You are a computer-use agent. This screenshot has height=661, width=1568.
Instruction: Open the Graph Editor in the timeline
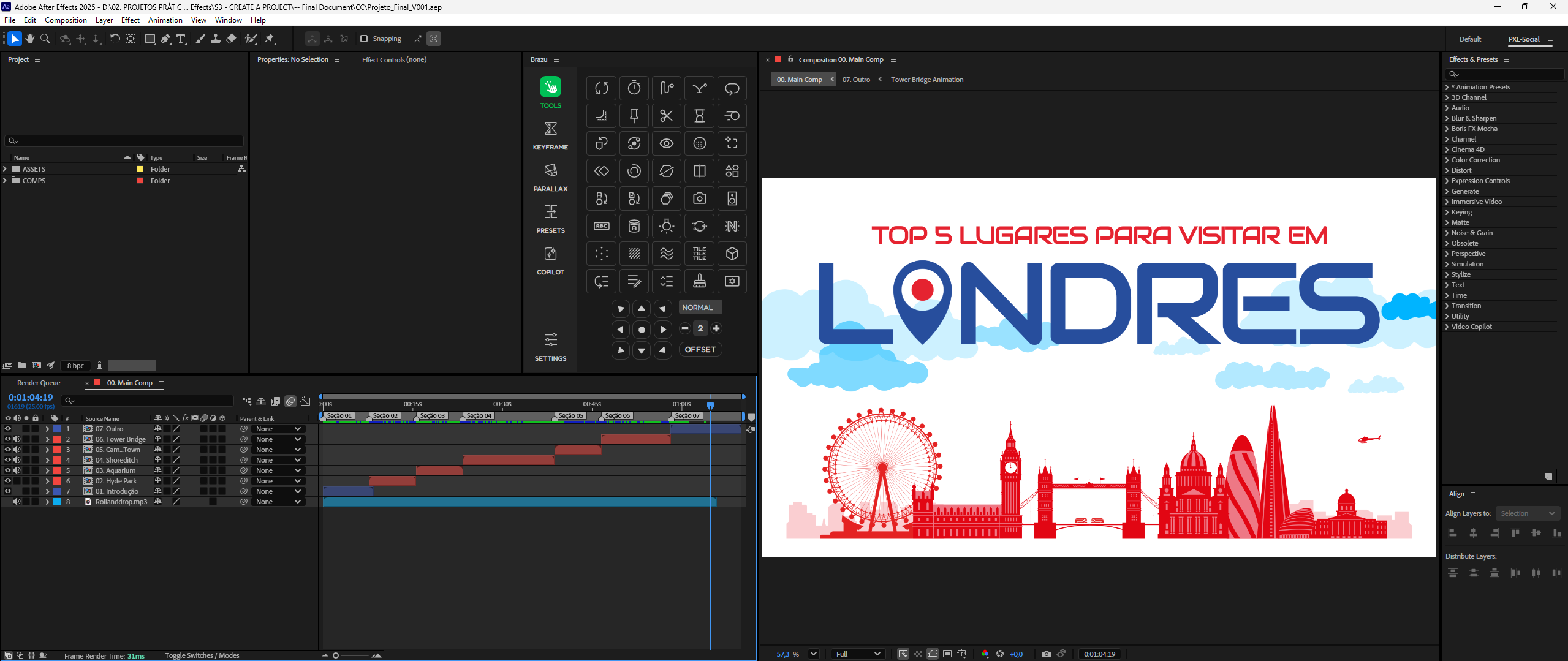point(305,401)
